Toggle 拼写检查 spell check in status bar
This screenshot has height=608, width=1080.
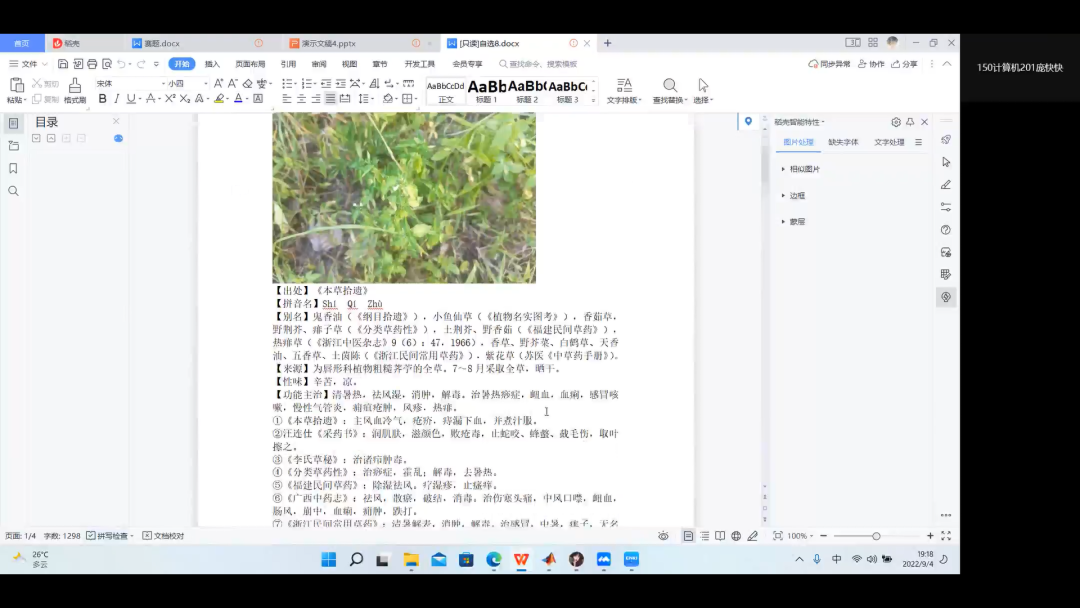pos(110,536)
